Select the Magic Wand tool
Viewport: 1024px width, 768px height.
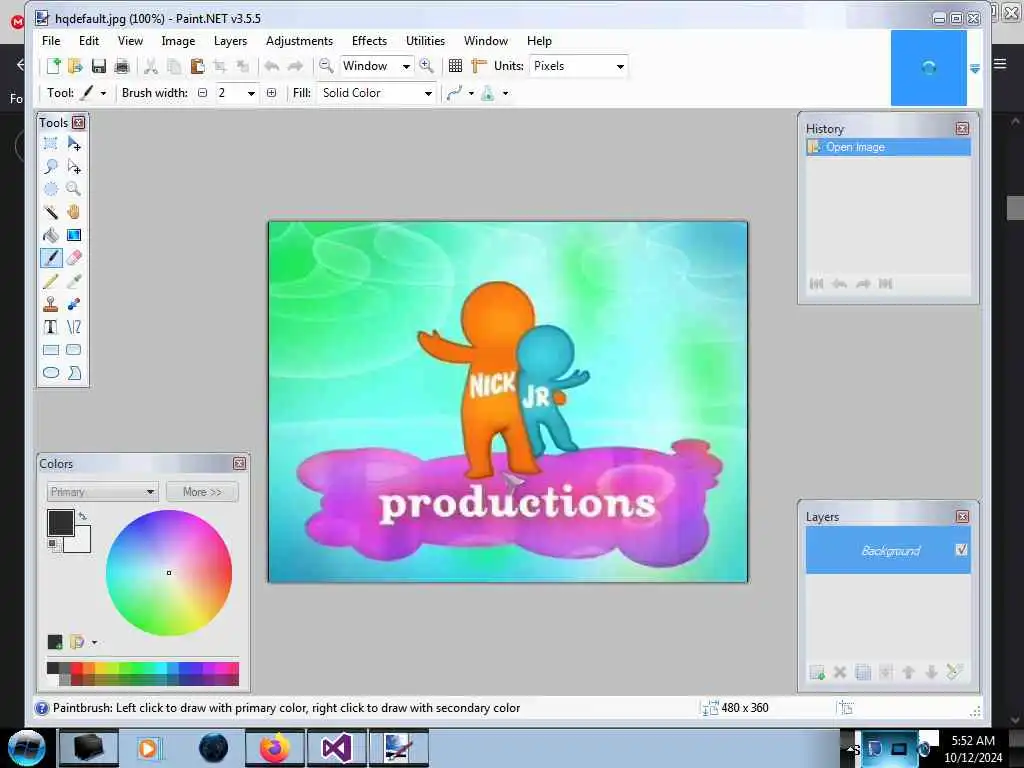[x=50, y=212]
